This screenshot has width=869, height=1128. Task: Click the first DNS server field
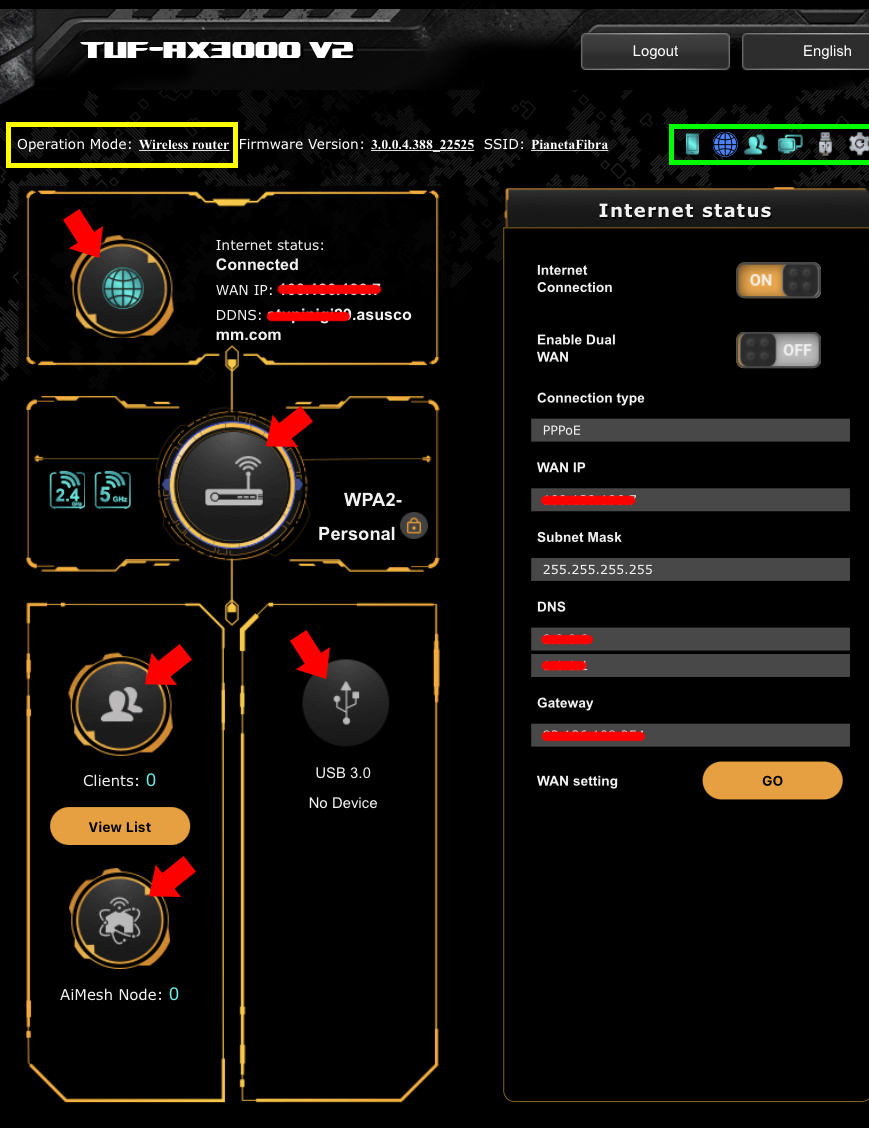(x=691, y=639)
